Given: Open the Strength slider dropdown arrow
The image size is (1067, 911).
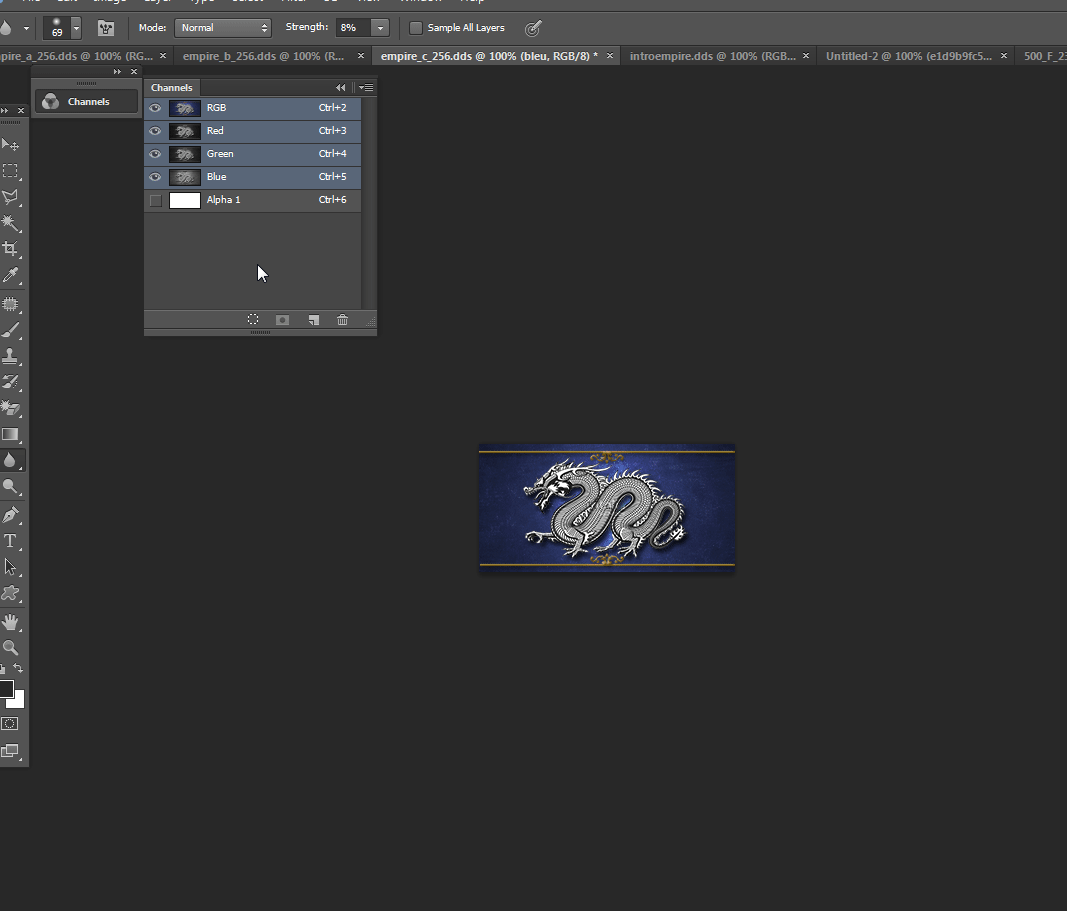Looking at the screenshot, I should point(380,28).
